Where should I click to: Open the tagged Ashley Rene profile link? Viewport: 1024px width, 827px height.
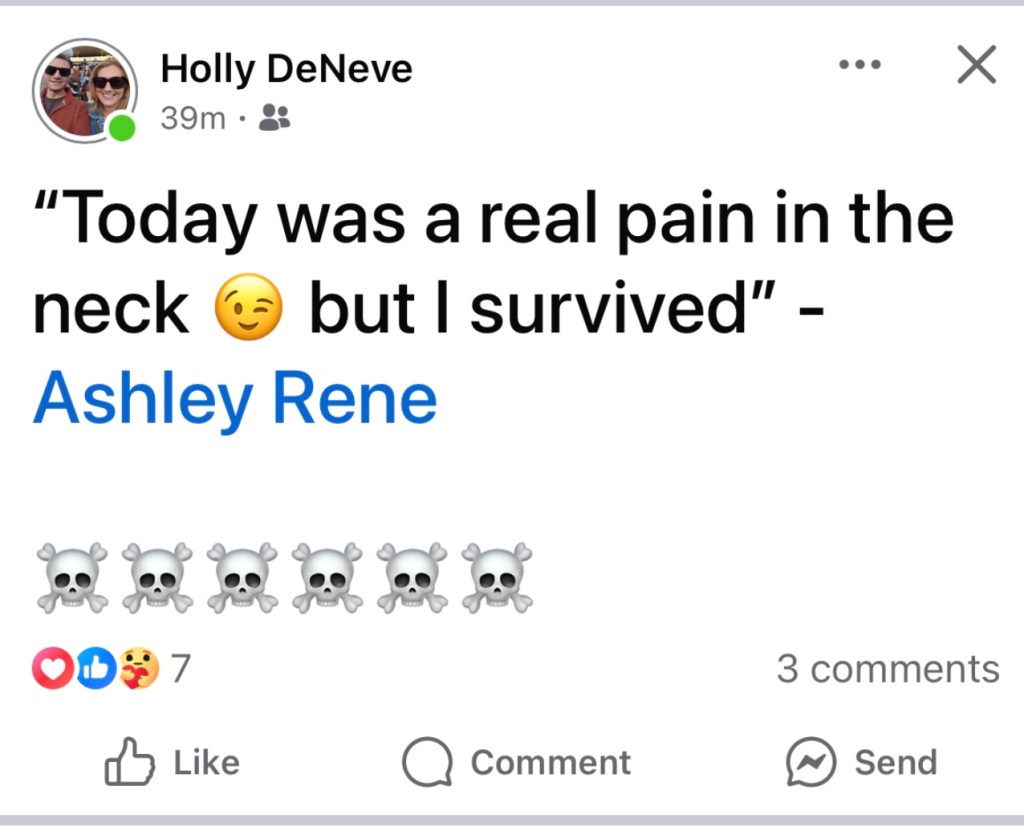(235, 399)
